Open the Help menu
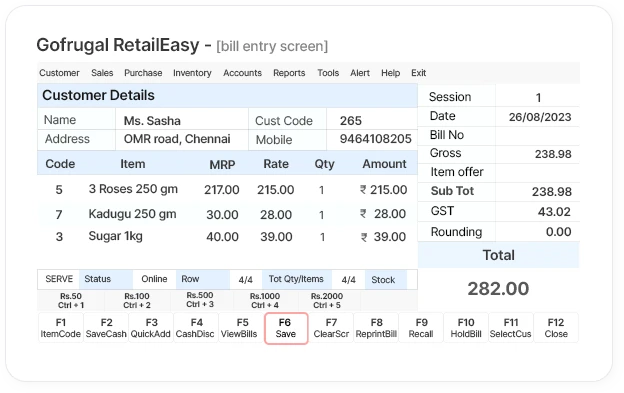The width and height of the screenshot is (624, 393). [390, 73]
